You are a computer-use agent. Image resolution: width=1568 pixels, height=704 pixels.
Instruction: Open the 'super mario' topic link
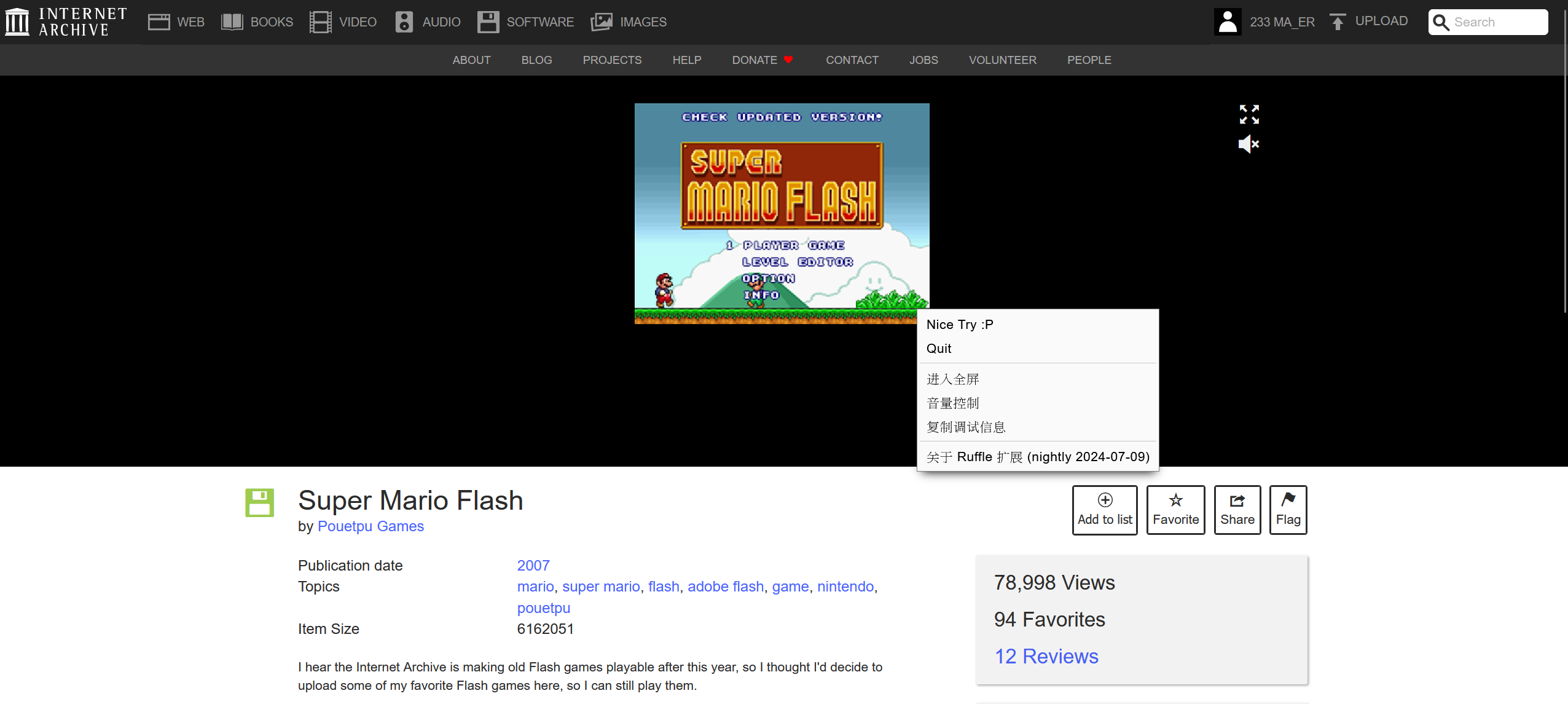[601, 587]
